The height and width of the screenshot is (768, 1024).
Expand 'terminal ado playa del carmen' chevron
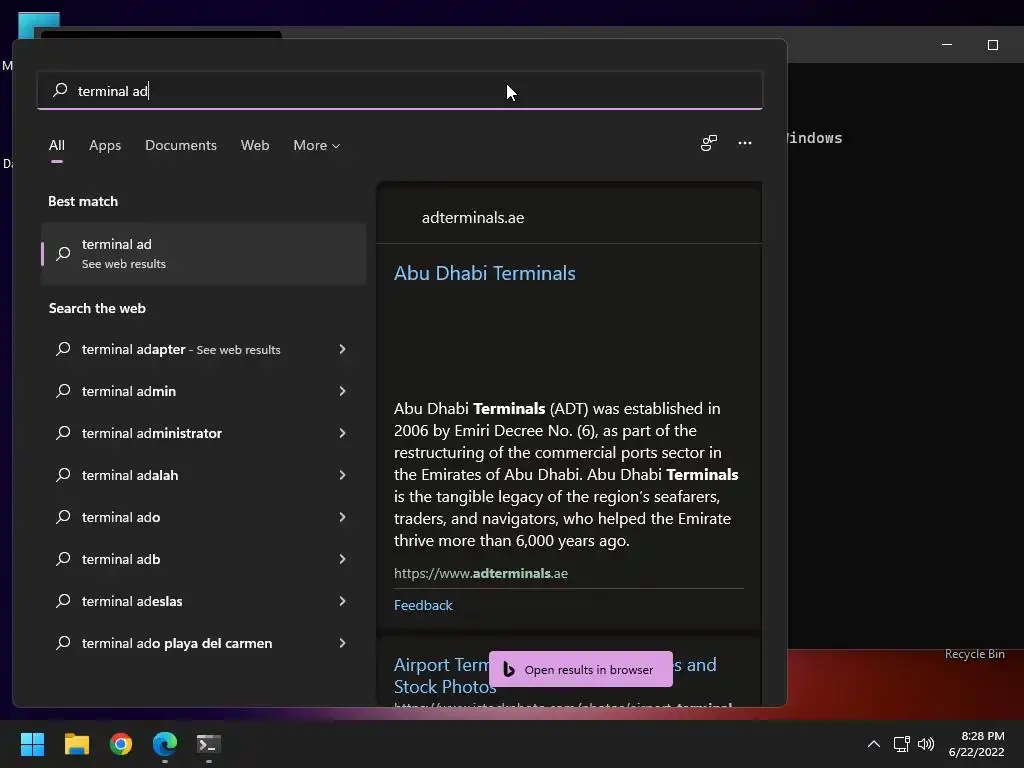[343, 643]
